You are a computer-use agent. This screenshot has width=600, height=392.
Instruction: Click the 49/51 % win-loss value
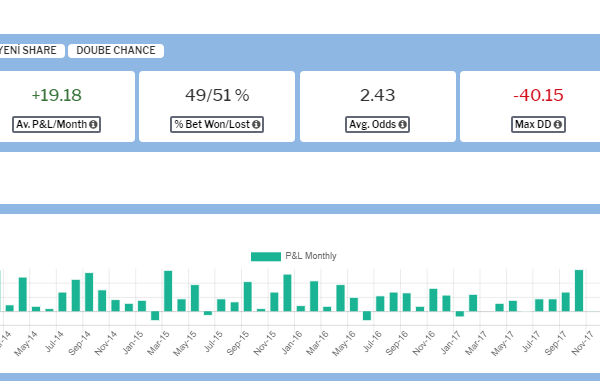click(x=217, y=95)
